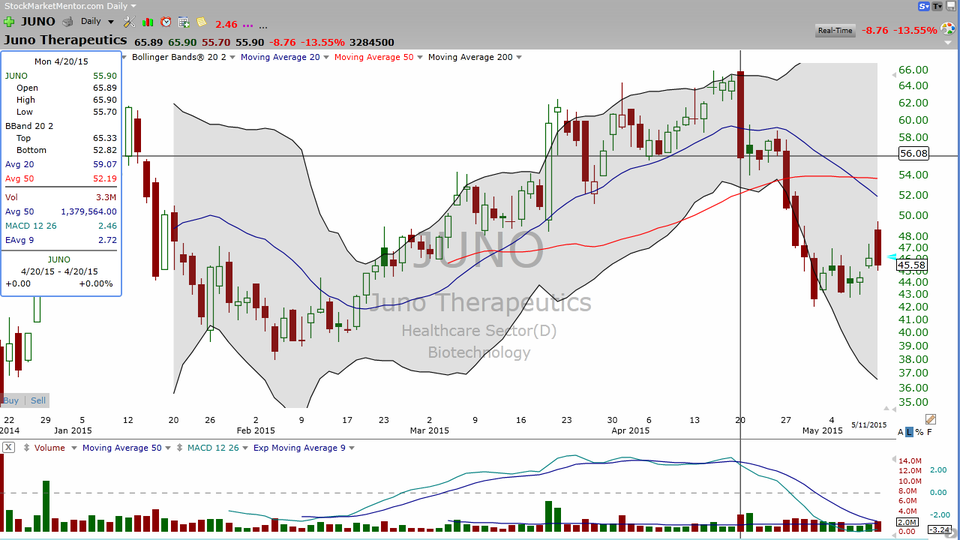
Task: Close the lower indicator pane with X
Action: pyautogui.click(x=8, y=448)
